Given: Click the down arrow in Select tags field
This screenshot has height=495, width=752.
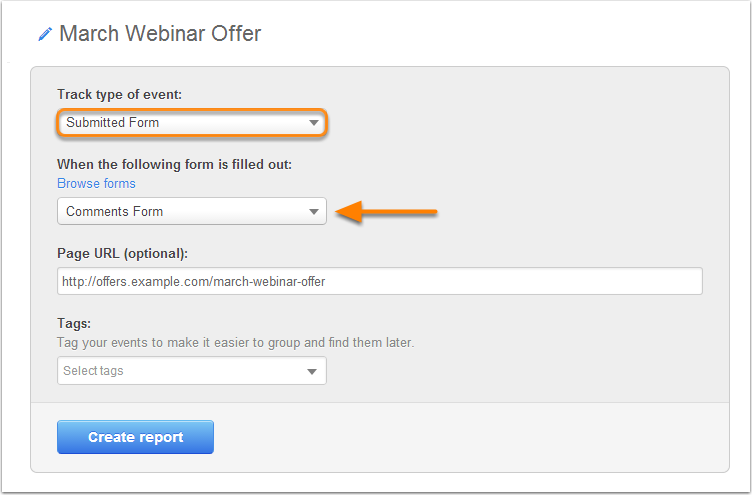Looking at the screenshot, I should [312, 371].
